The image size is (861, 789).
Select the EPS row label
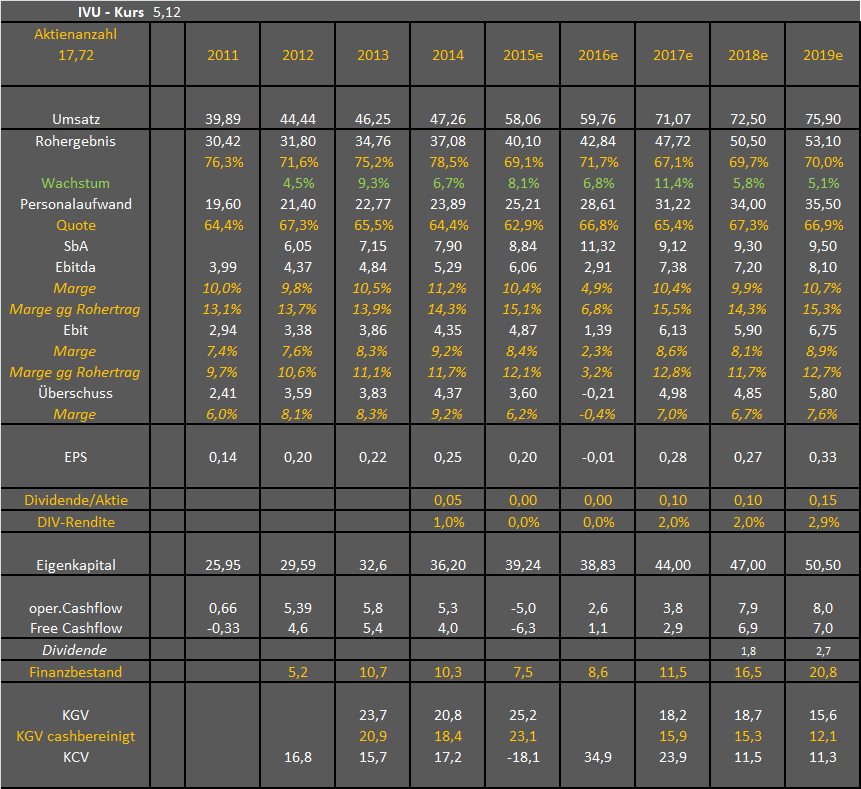pos(76,457)
